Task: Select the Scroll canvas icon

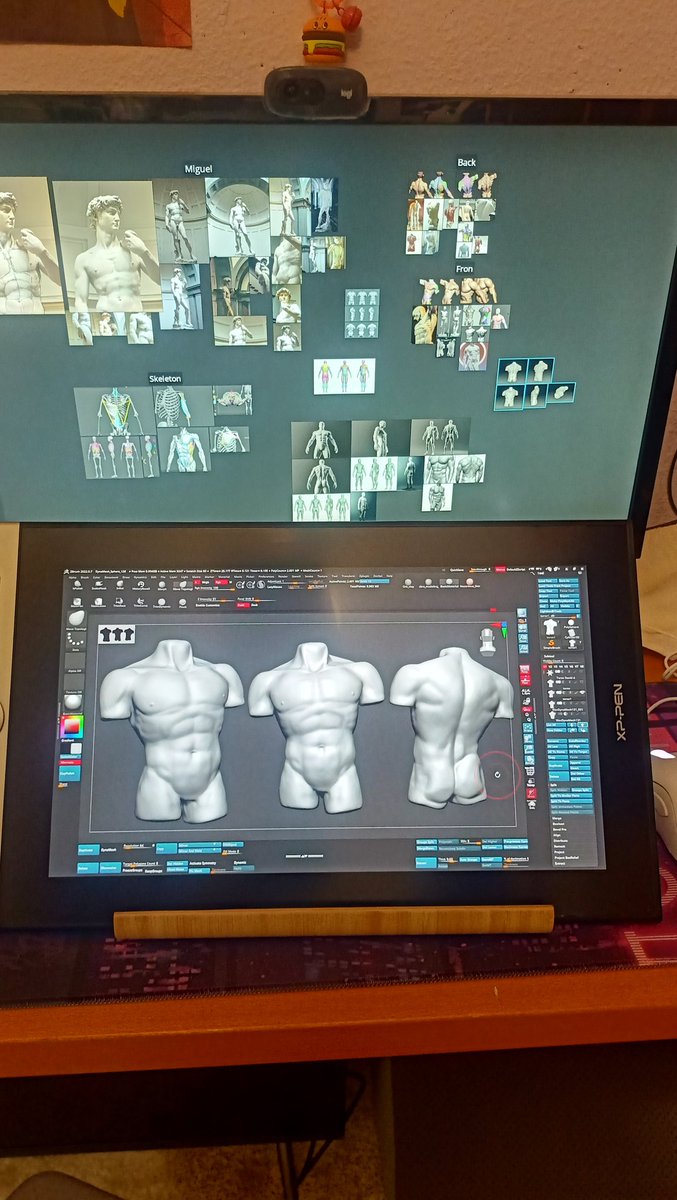Action: click(523, 629)
